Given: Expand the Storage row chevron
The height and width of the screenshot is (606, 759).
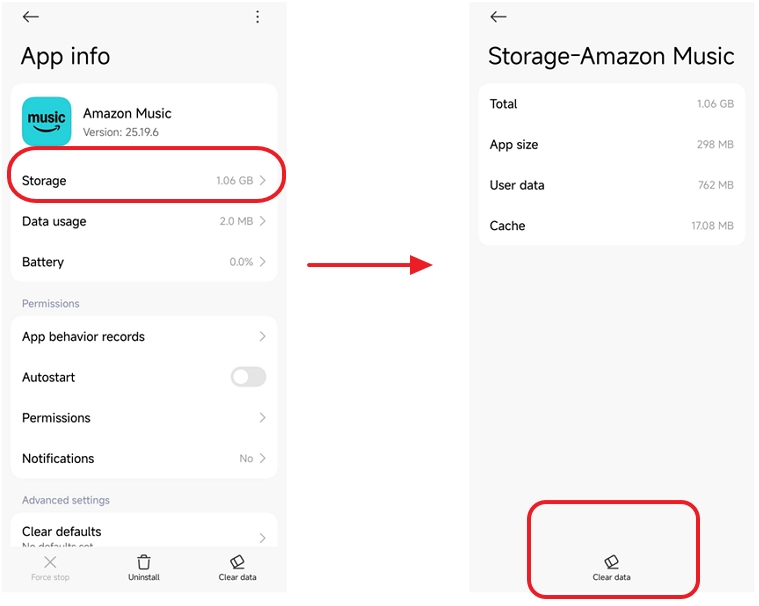Looking at the screenshot, I should pos(263,181).
